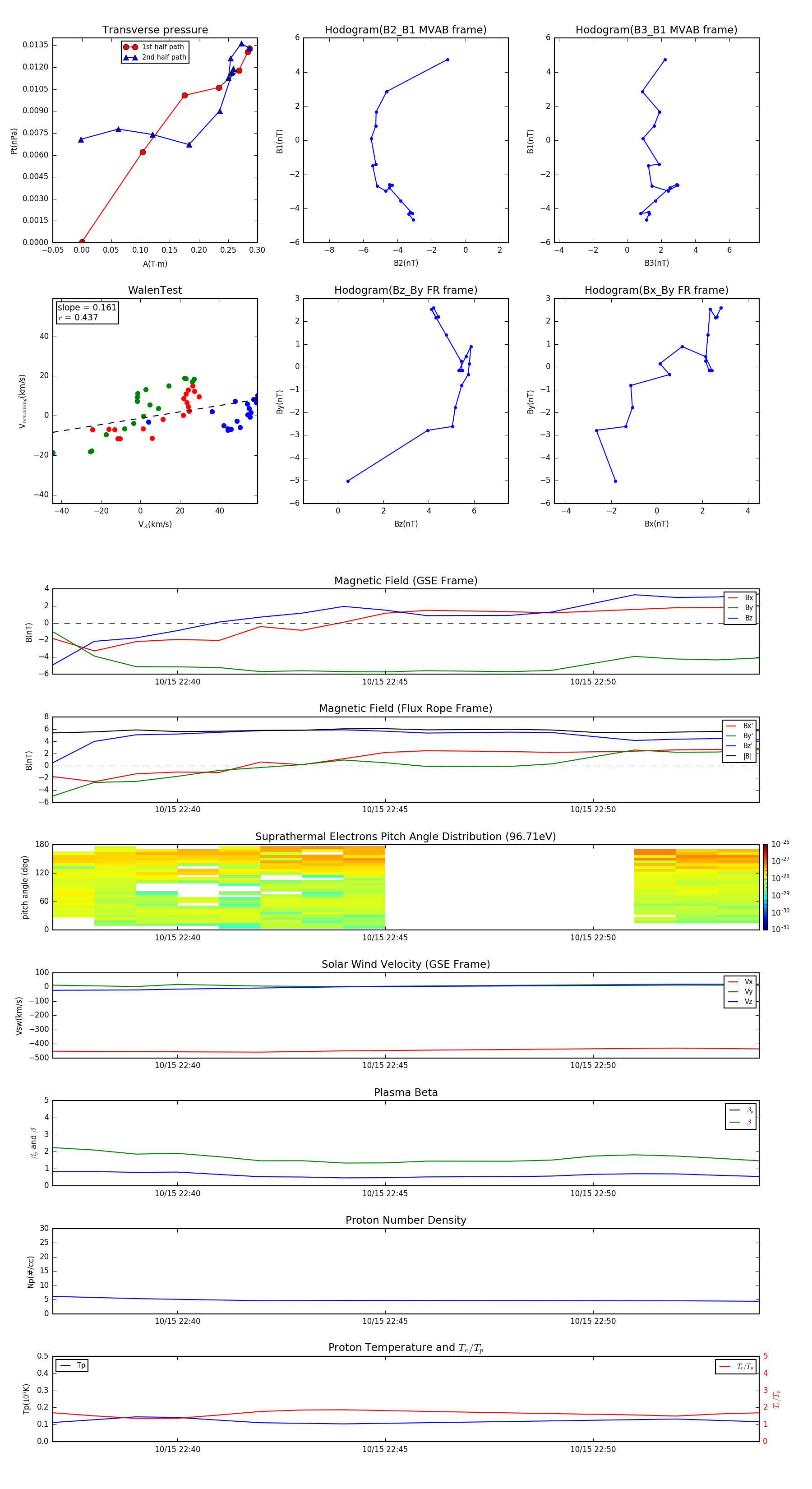Image resolution: width=812 pixels, height=1489 pixels.
Task: Click the "Solar Wind Velocity (GSE Frame)" title
Action: (406, 965)
